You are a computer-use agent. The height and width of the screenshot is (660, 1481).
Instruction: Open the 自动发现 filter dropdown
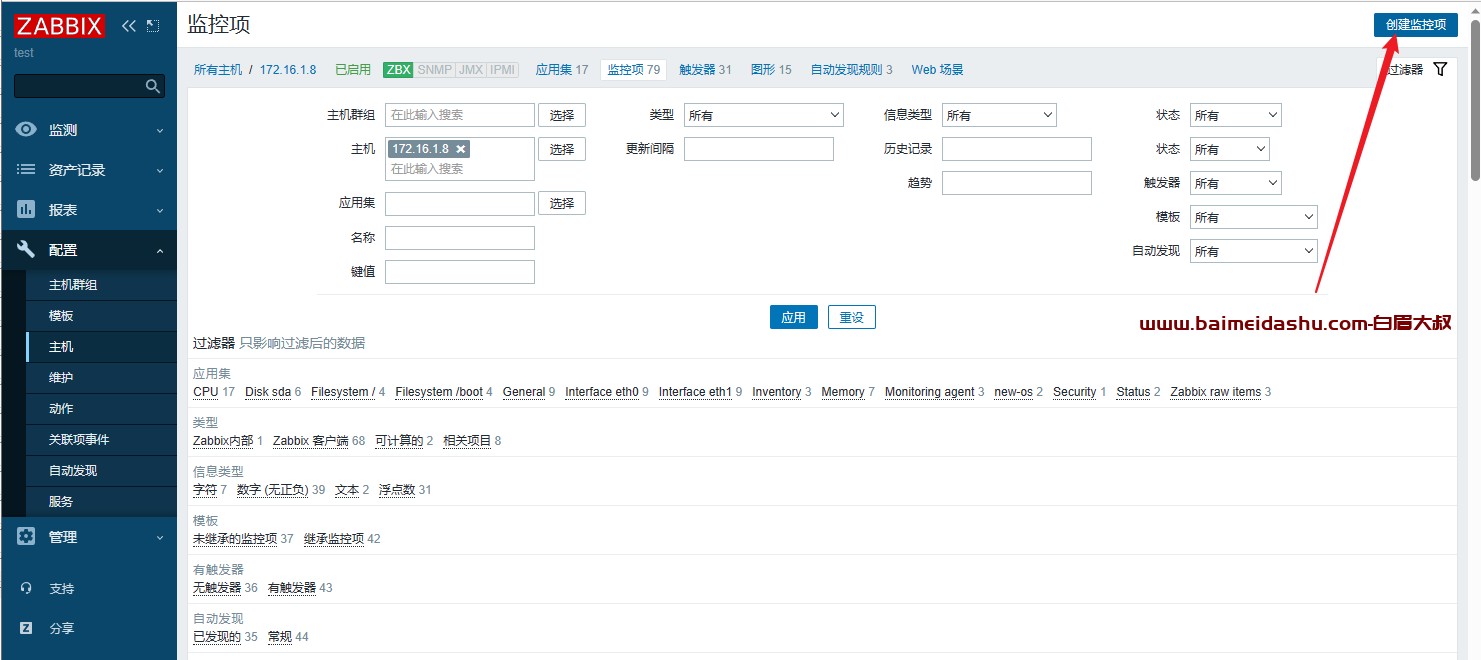click(x=1254, y=251)
